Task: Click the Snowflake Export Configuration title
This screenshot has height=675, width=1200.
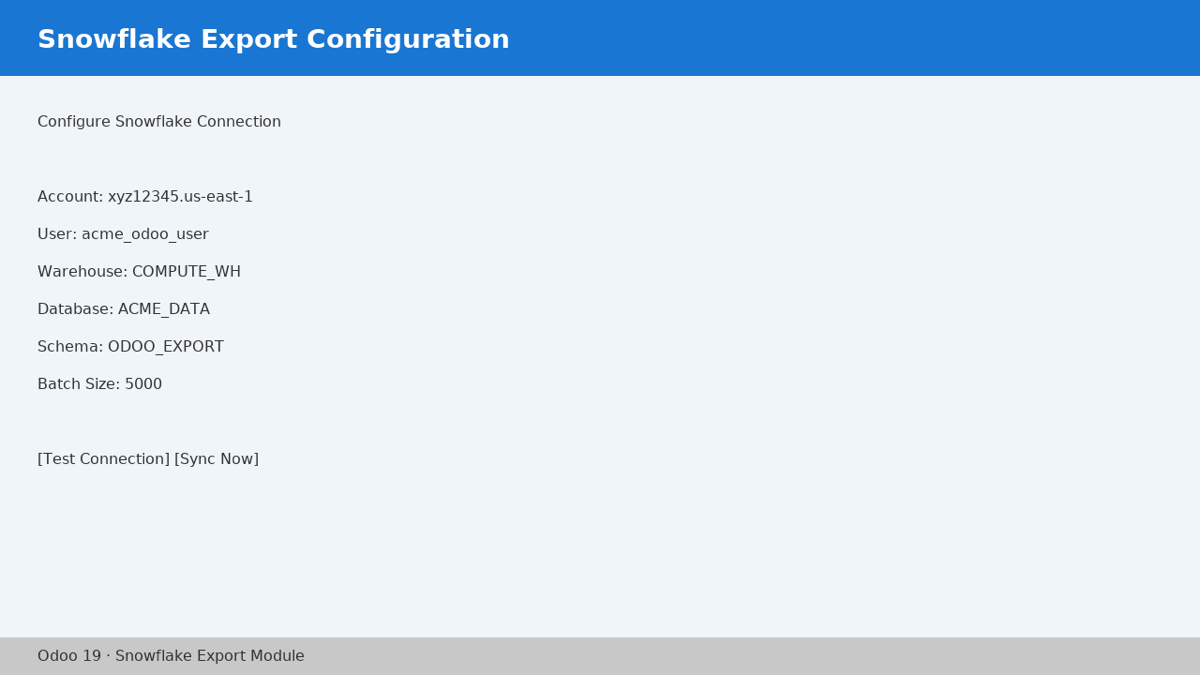Action: (273, 40)
